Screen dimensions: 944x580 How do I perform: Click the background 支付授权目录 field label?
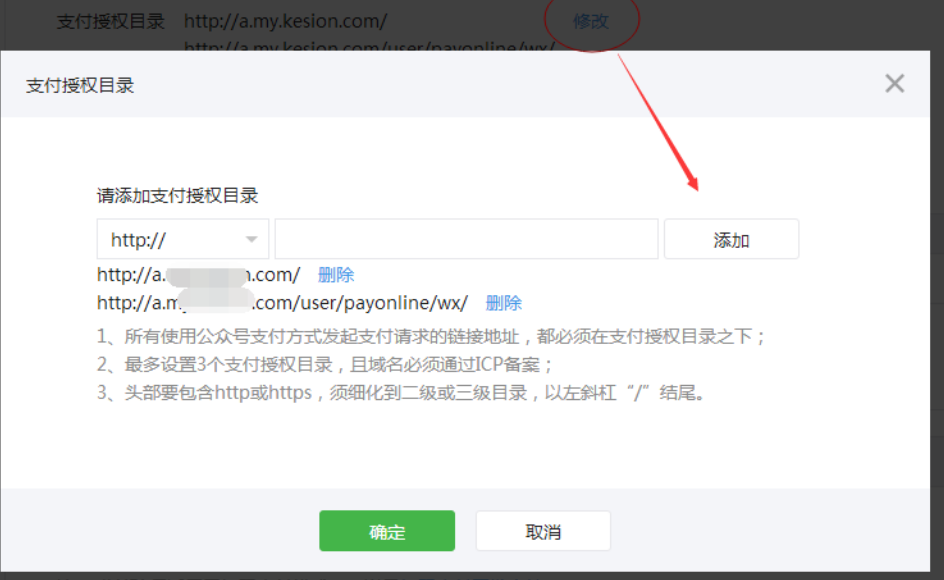110,21
